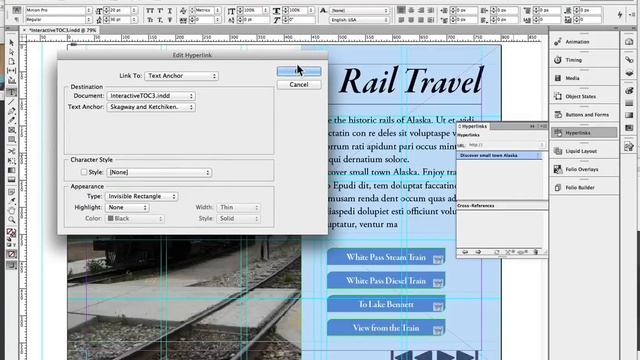Select the Type tool

coord(11,93)
